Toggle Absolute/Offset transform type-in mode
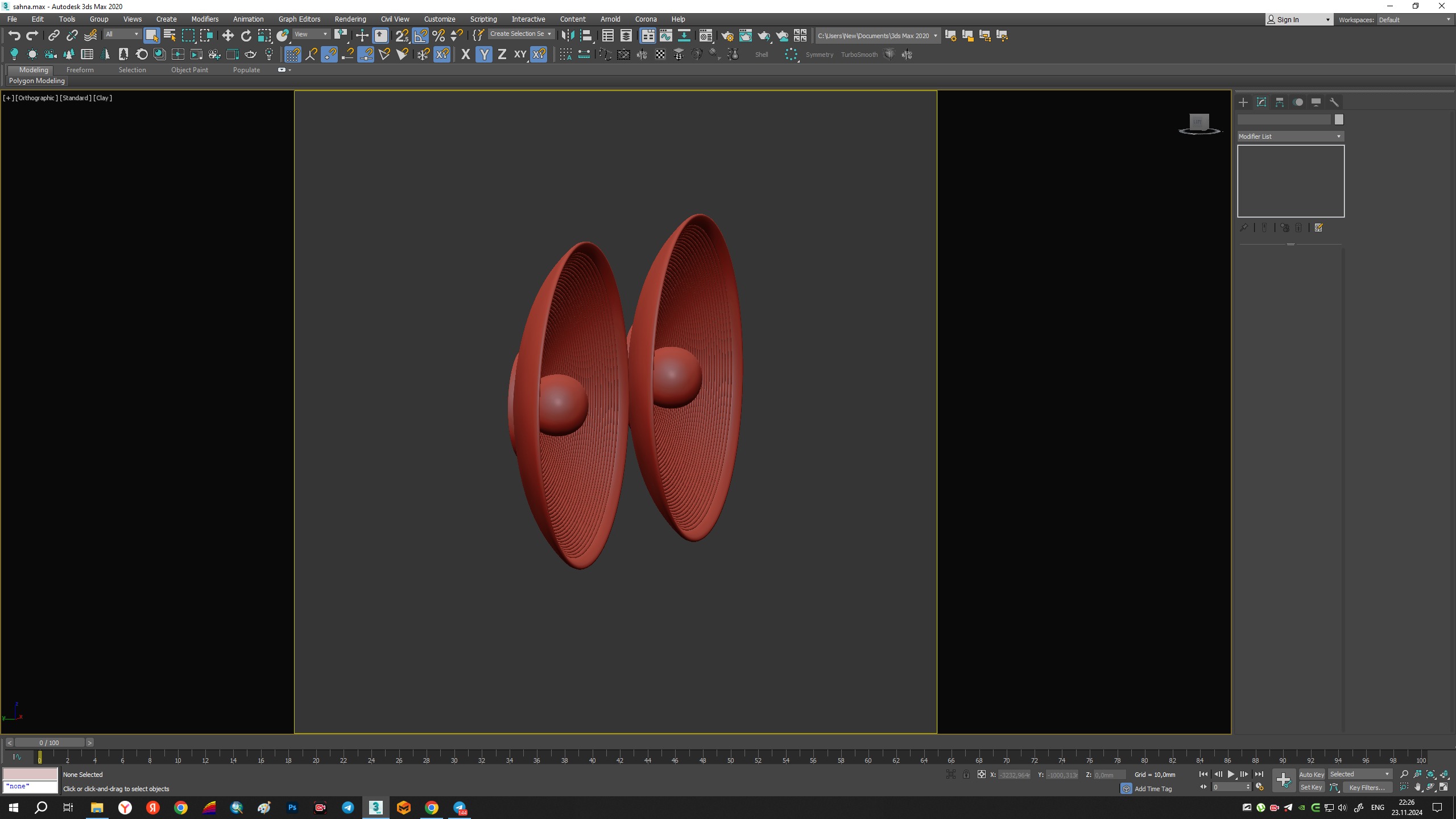Screen dimensions: 1456x819 click(x=982, y=775)
